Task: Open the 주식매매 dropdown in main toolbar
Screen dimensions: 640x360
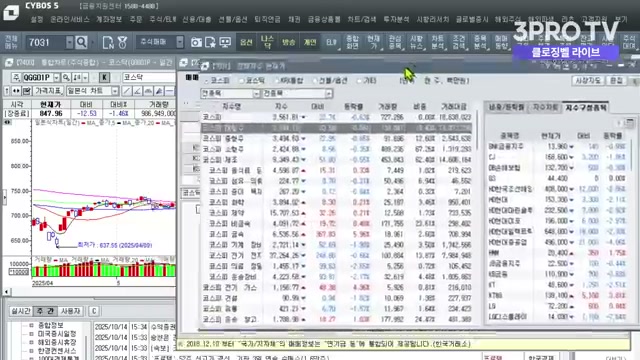Action: (x=180, y=42)
